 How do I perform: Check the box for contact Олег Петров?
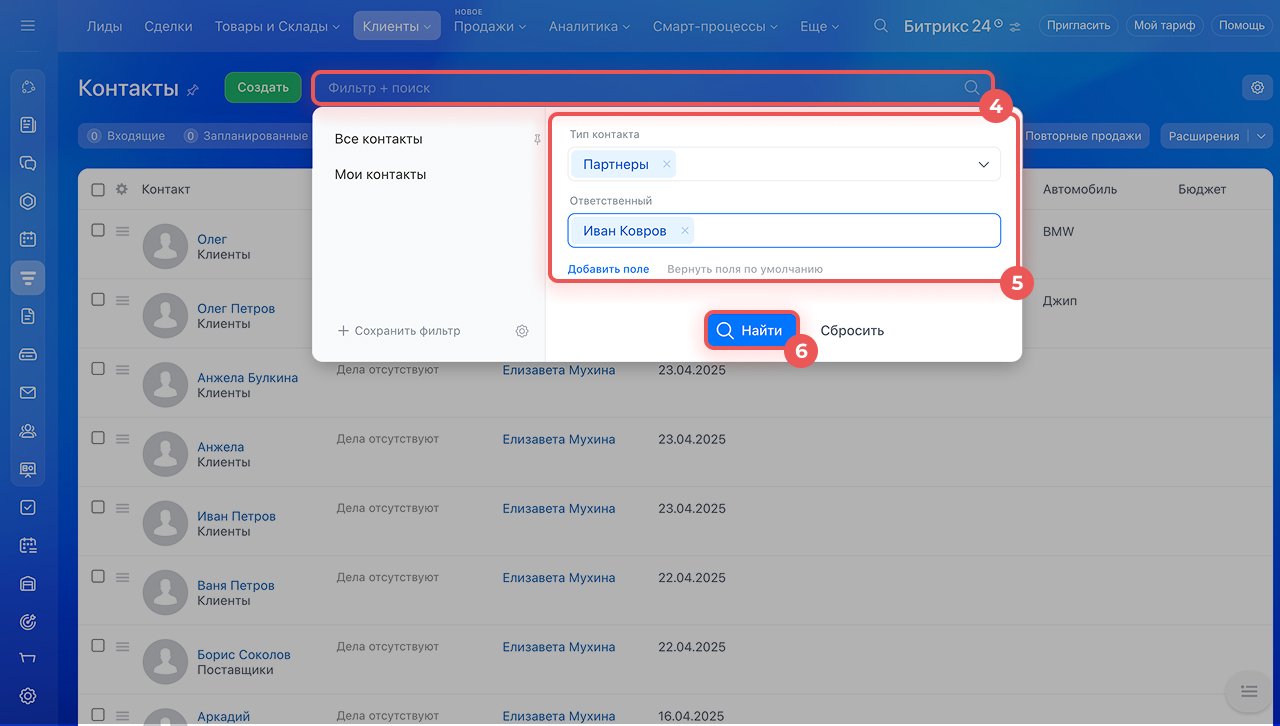[98, 299]
